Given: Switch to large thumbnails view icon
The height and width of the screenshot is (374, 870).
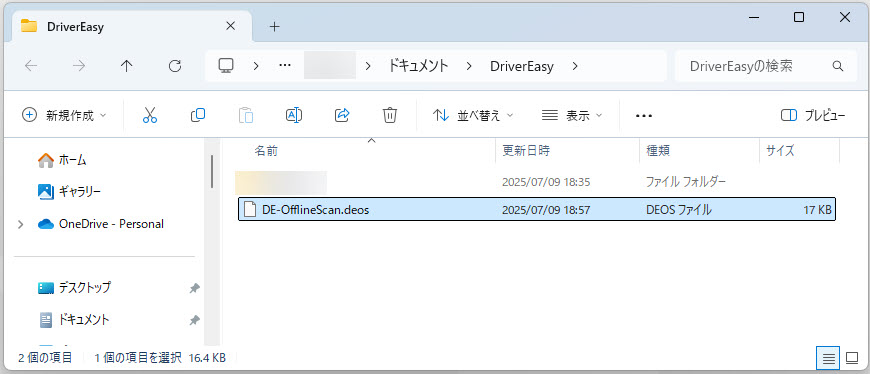Looking at the screenshot, I should pos(852,358).
